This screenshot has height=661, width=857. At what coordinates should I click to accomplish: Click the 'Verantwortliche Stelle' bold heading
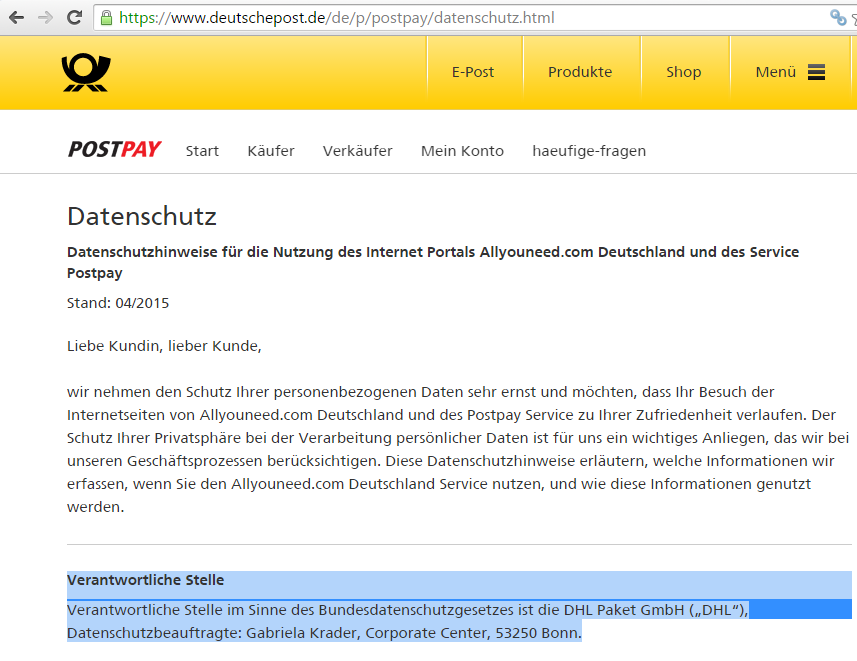coord(145,580)
